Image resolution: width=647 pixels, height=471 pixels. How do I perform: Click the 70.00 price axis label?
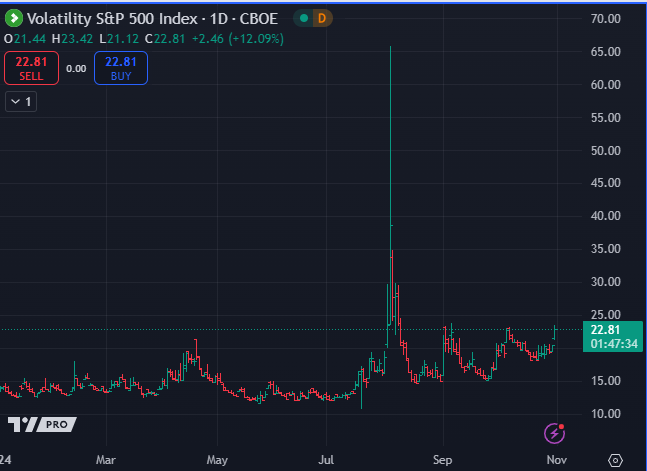606,19
